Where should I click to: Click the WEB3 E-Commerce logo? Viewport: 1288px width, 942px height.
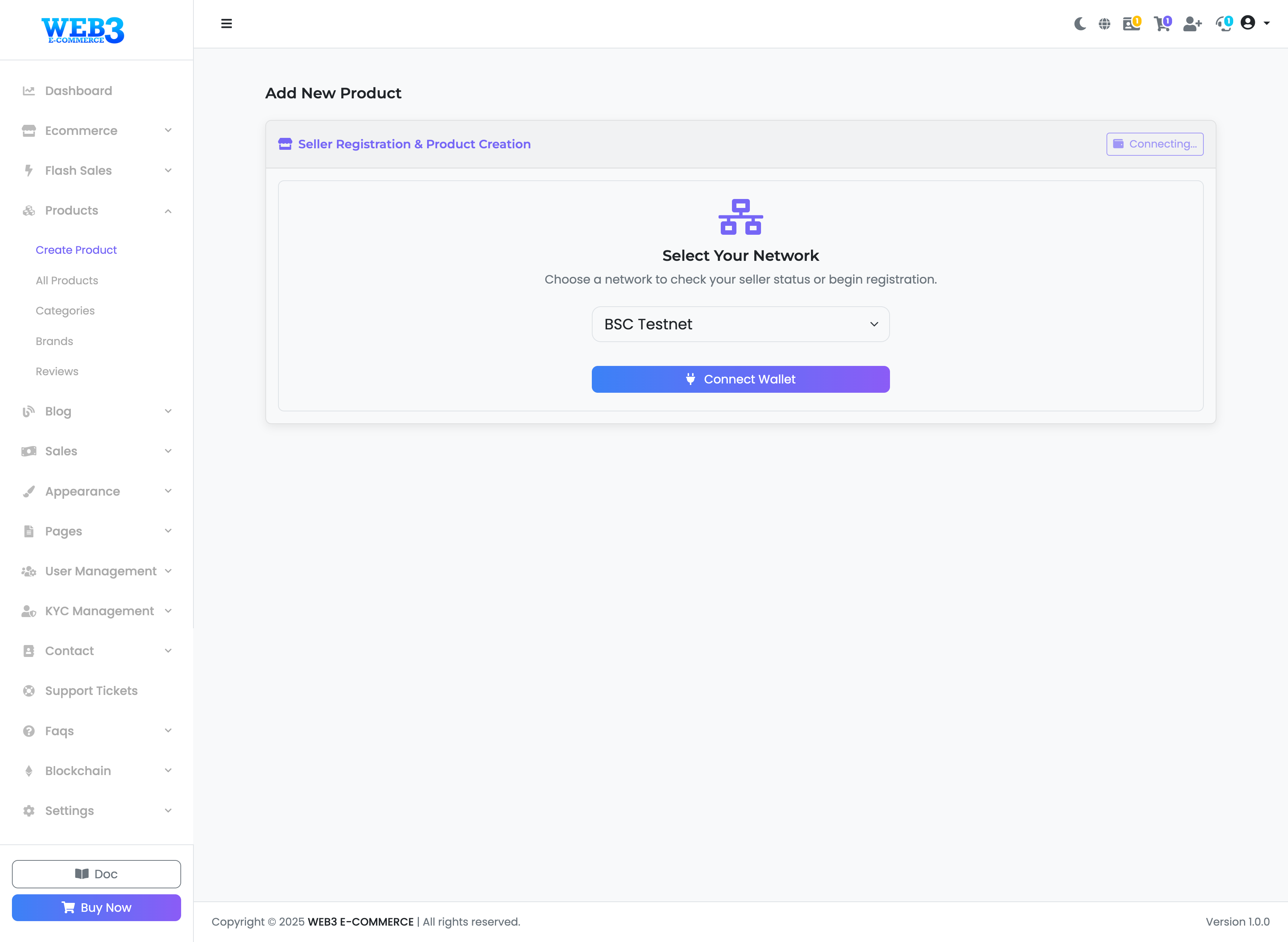83,30
